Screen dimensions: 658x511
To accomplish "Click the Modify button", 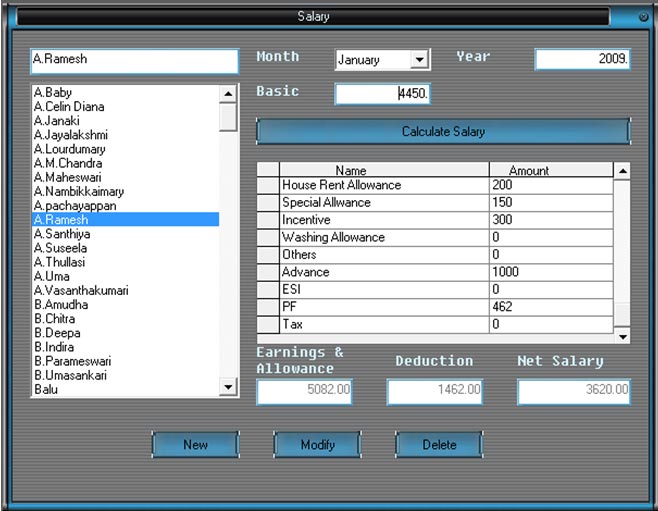I will pos(317,445).
